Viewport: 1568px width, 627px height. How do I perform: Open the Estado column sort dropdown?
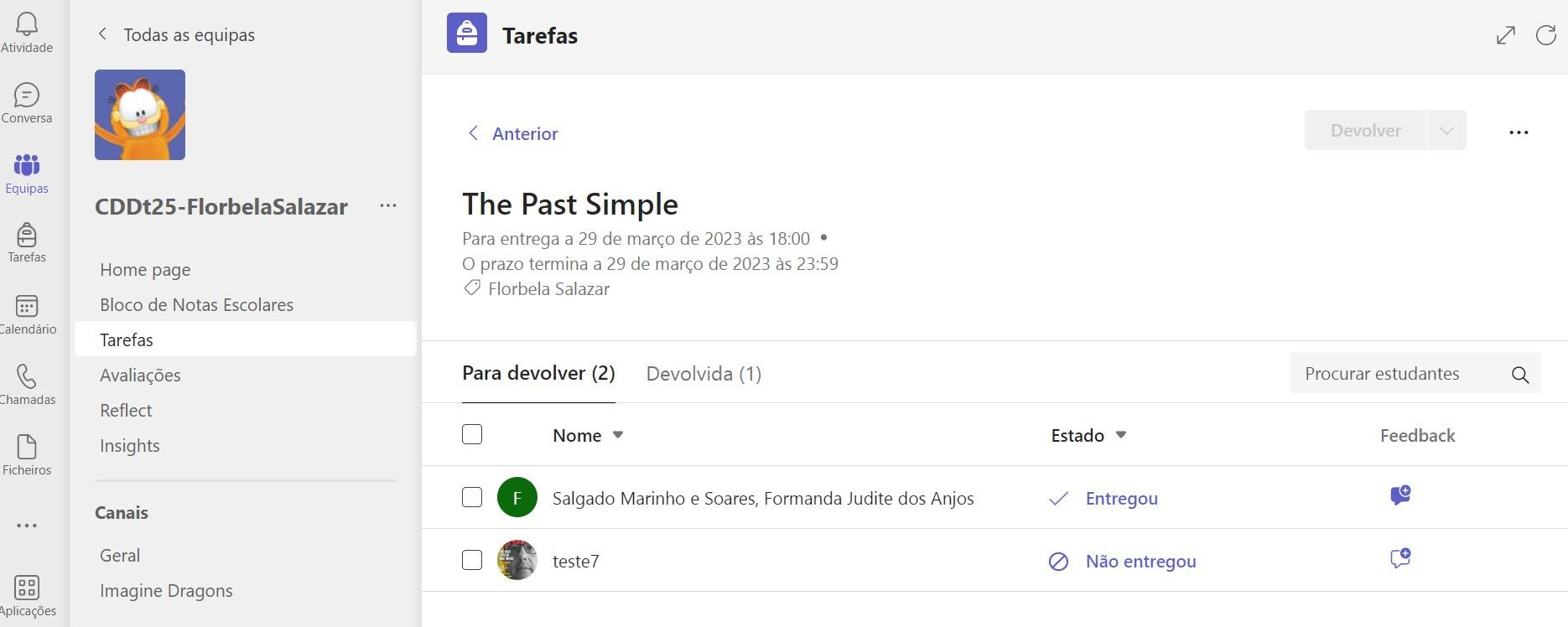[x=1121, y=435]
